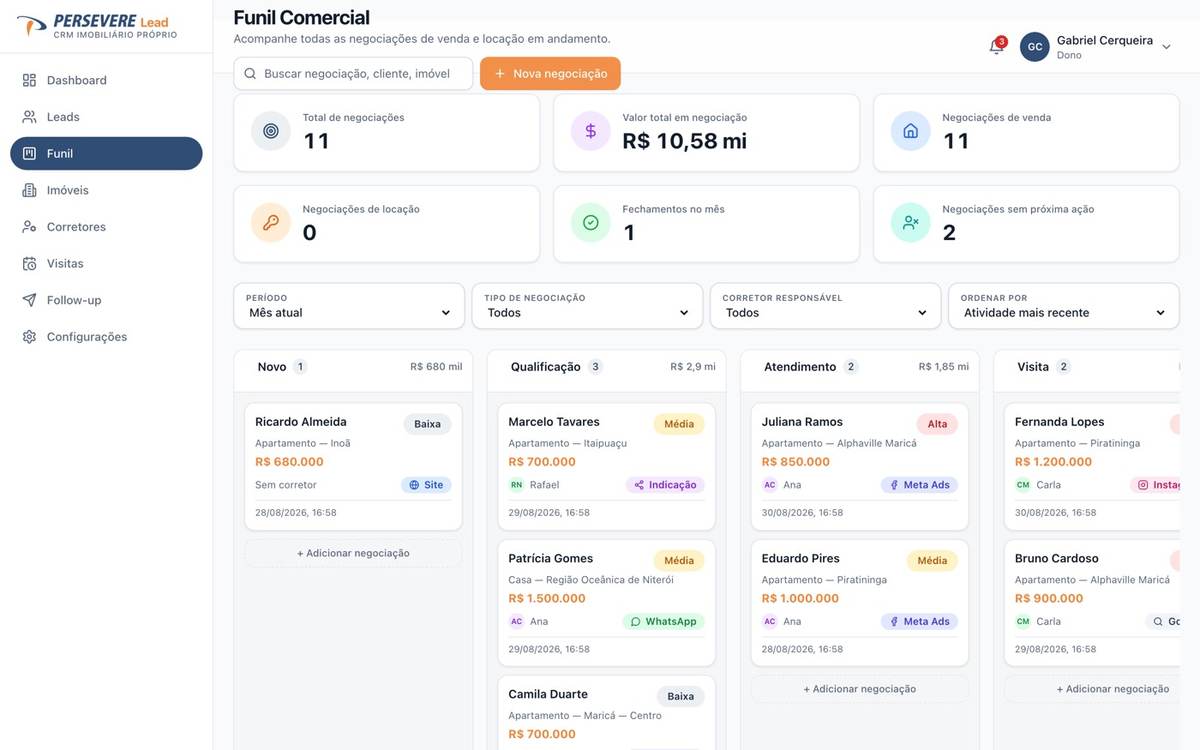Click the search magnifier icon
This screenshot has width=1200, height=750.
[x=249, y=74]
